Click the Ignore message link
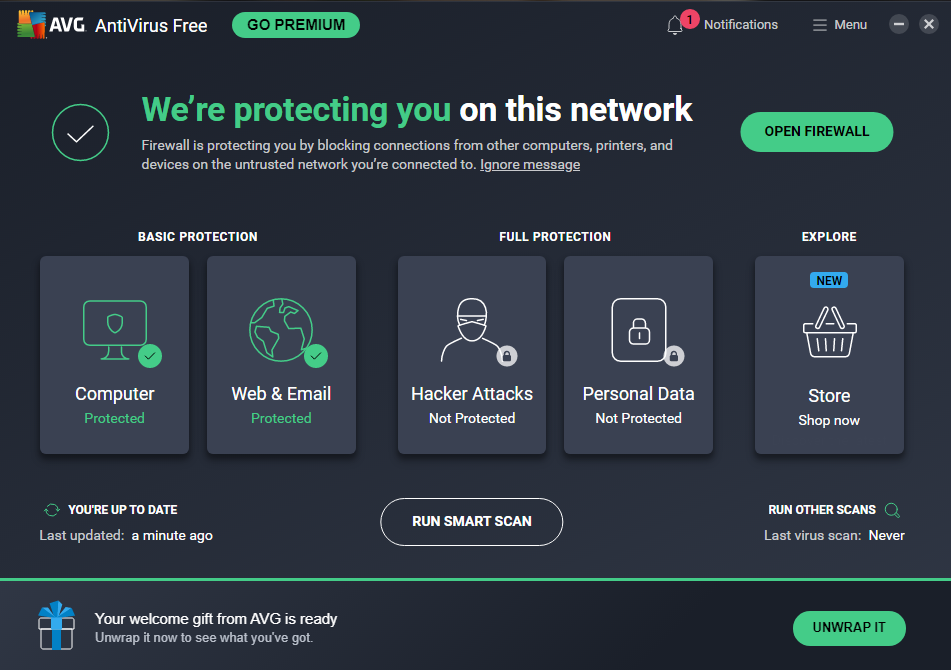The width and height of the screenshot is (951, 670). pyautogui.click(x=530, y=164)
